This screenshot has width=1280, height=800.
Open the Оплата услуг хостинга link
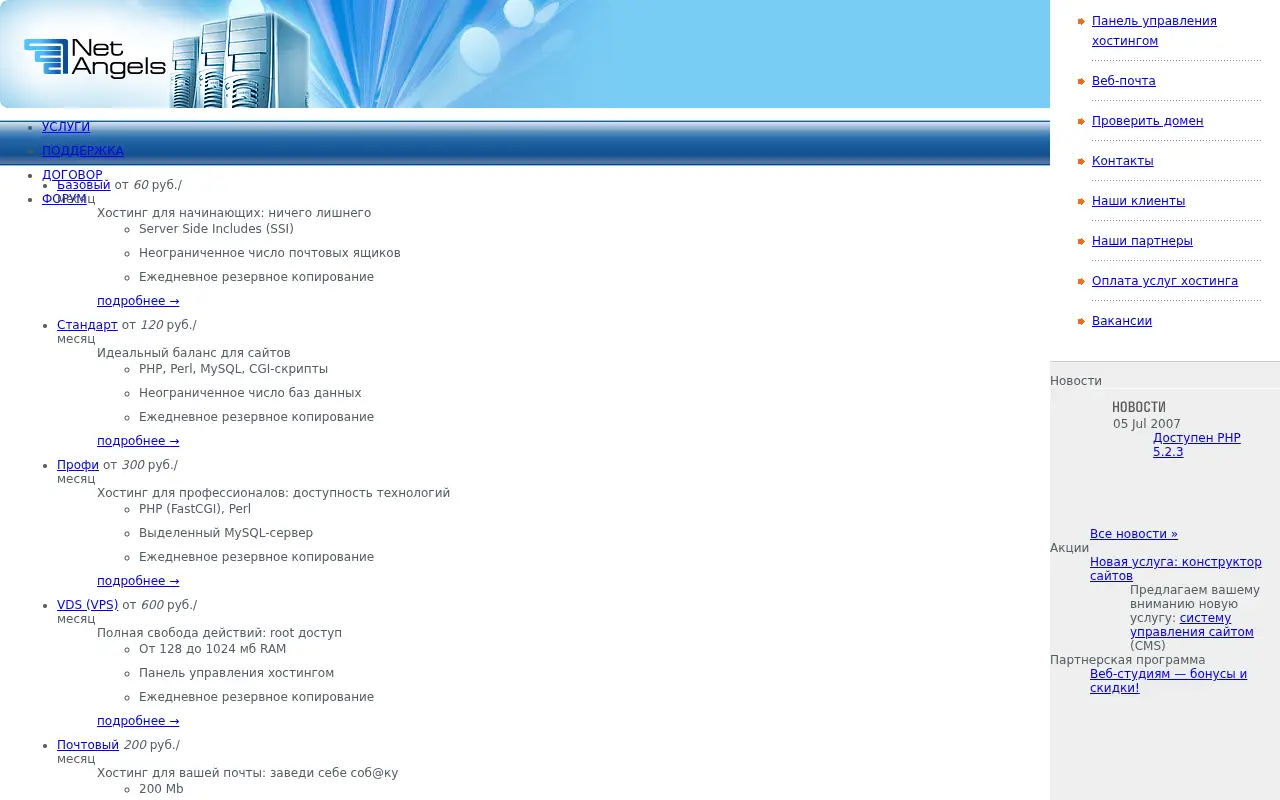(x=1165, y=281)
